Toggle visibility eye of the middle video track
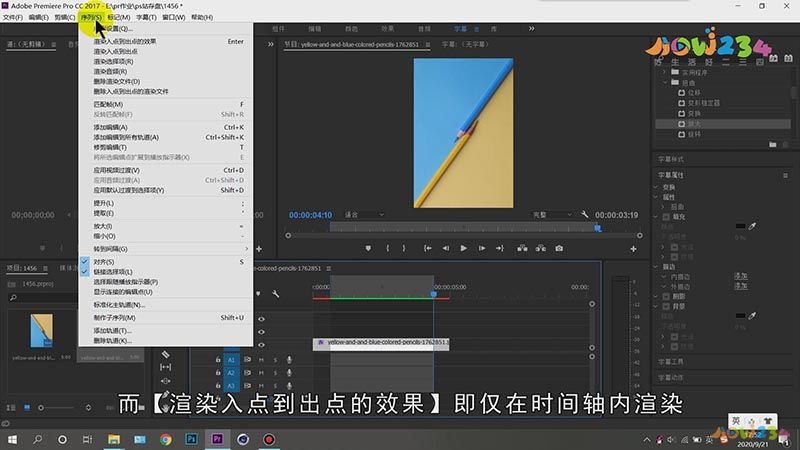This screenshot has width=800, height=450. pos(261,332)
